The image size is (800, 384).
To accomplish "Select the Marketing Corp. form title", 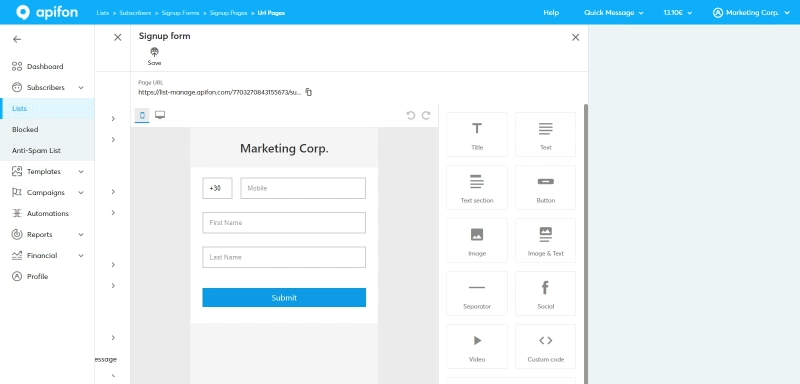I will [x=284, y=148].
